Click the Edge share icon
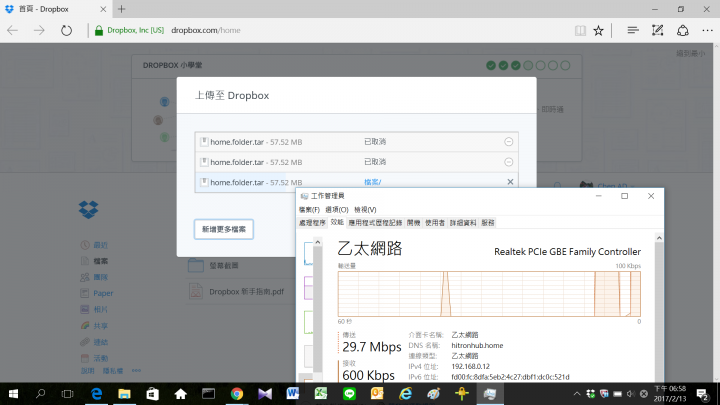Screen dimensions: 720x405 [683, 30]
